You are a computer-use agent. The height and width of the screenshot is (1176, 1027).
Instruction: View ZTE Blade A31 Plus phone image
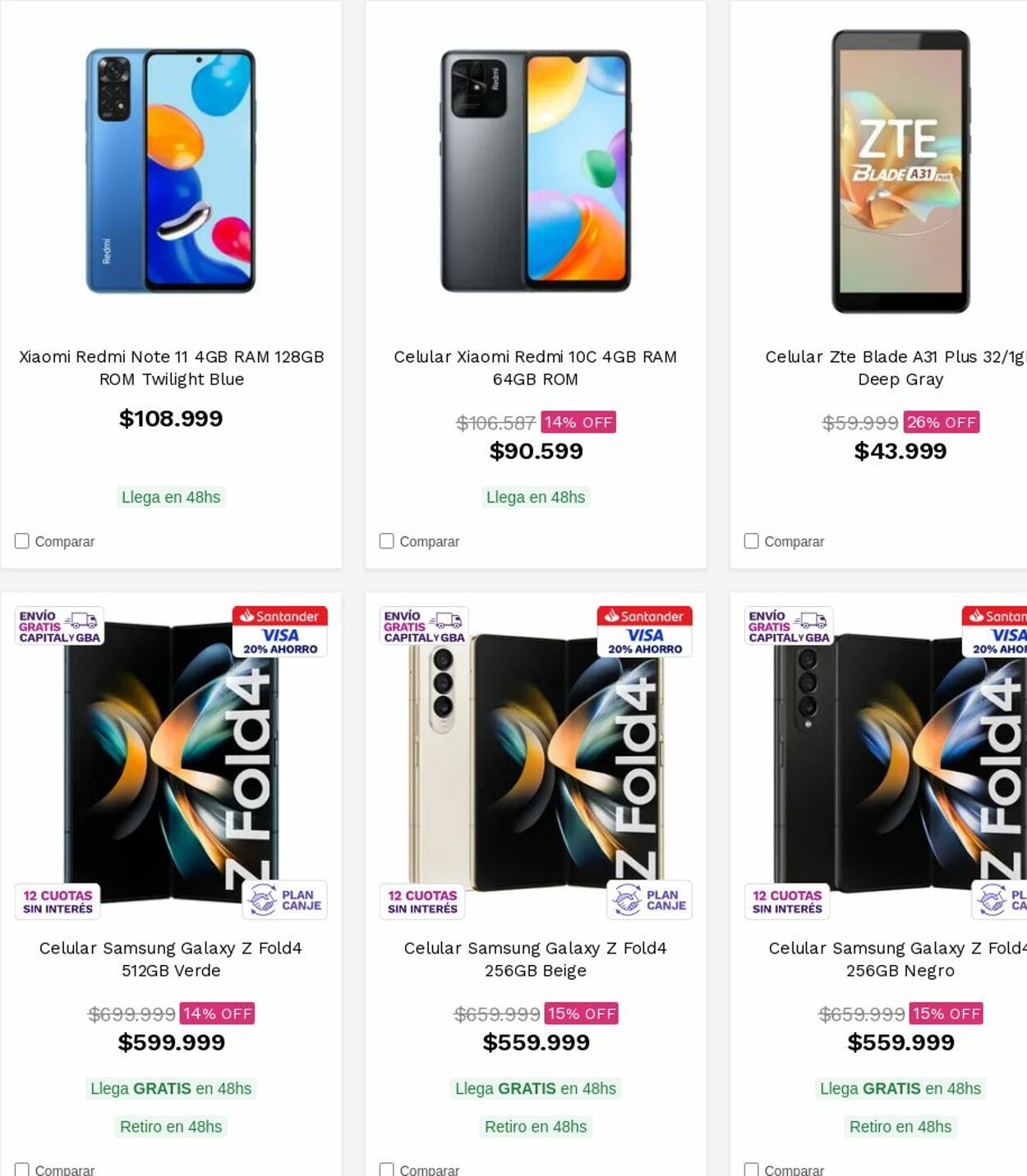[900, 171]
